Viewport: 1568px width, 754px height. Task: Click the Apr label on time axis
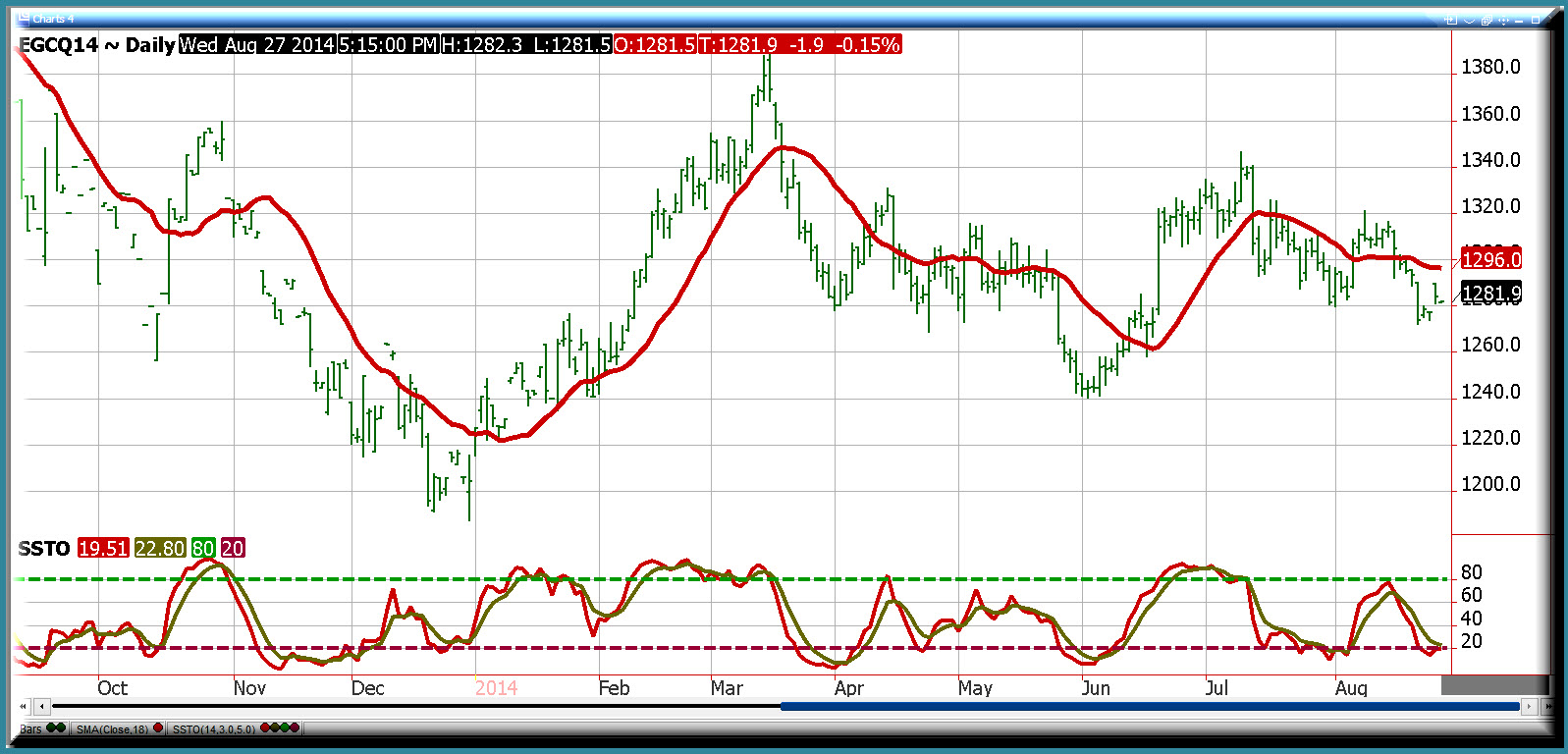coord(849,688)
